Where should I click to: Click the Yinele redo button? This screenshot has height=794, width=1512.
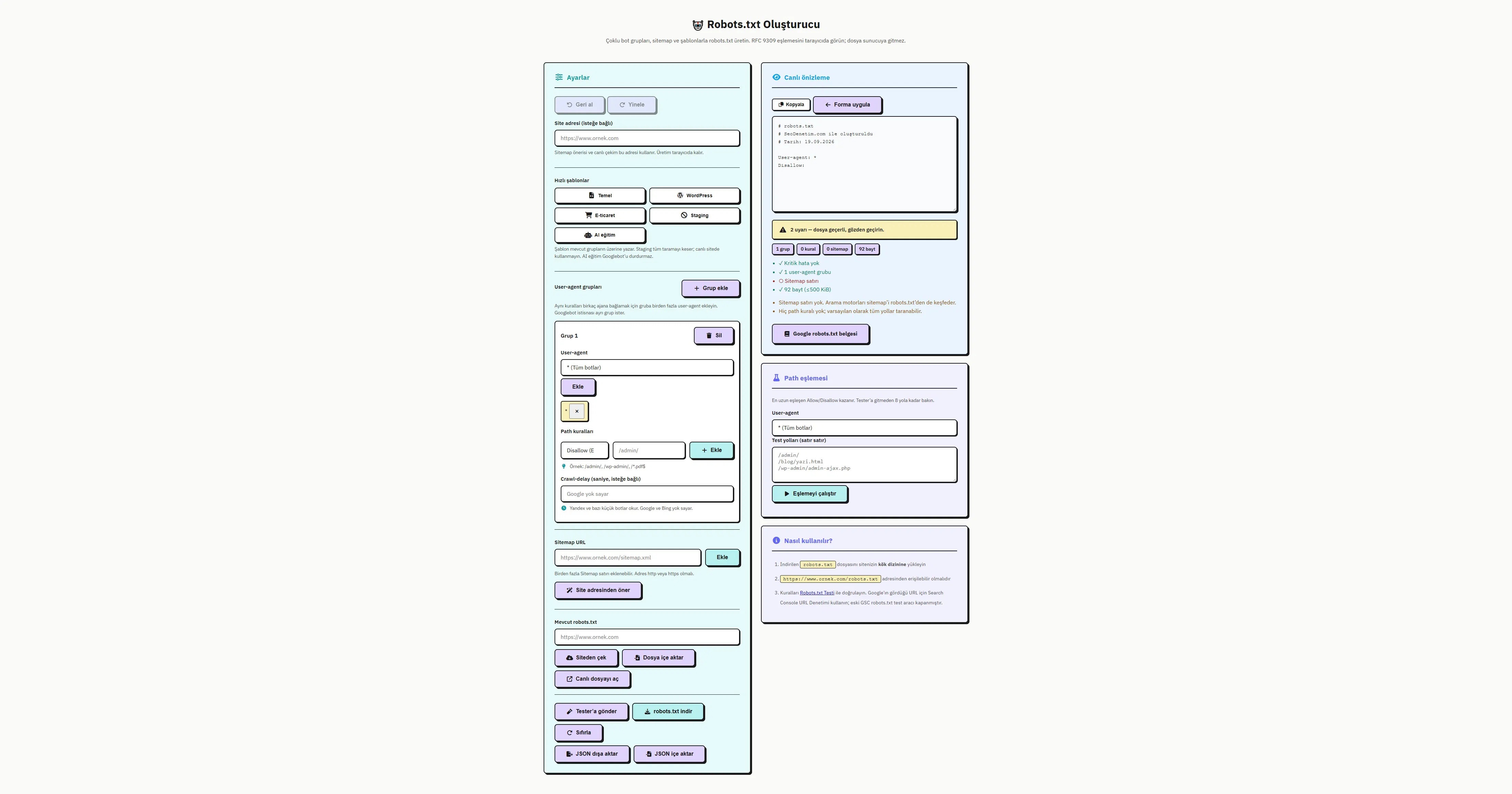pos(632,104)
